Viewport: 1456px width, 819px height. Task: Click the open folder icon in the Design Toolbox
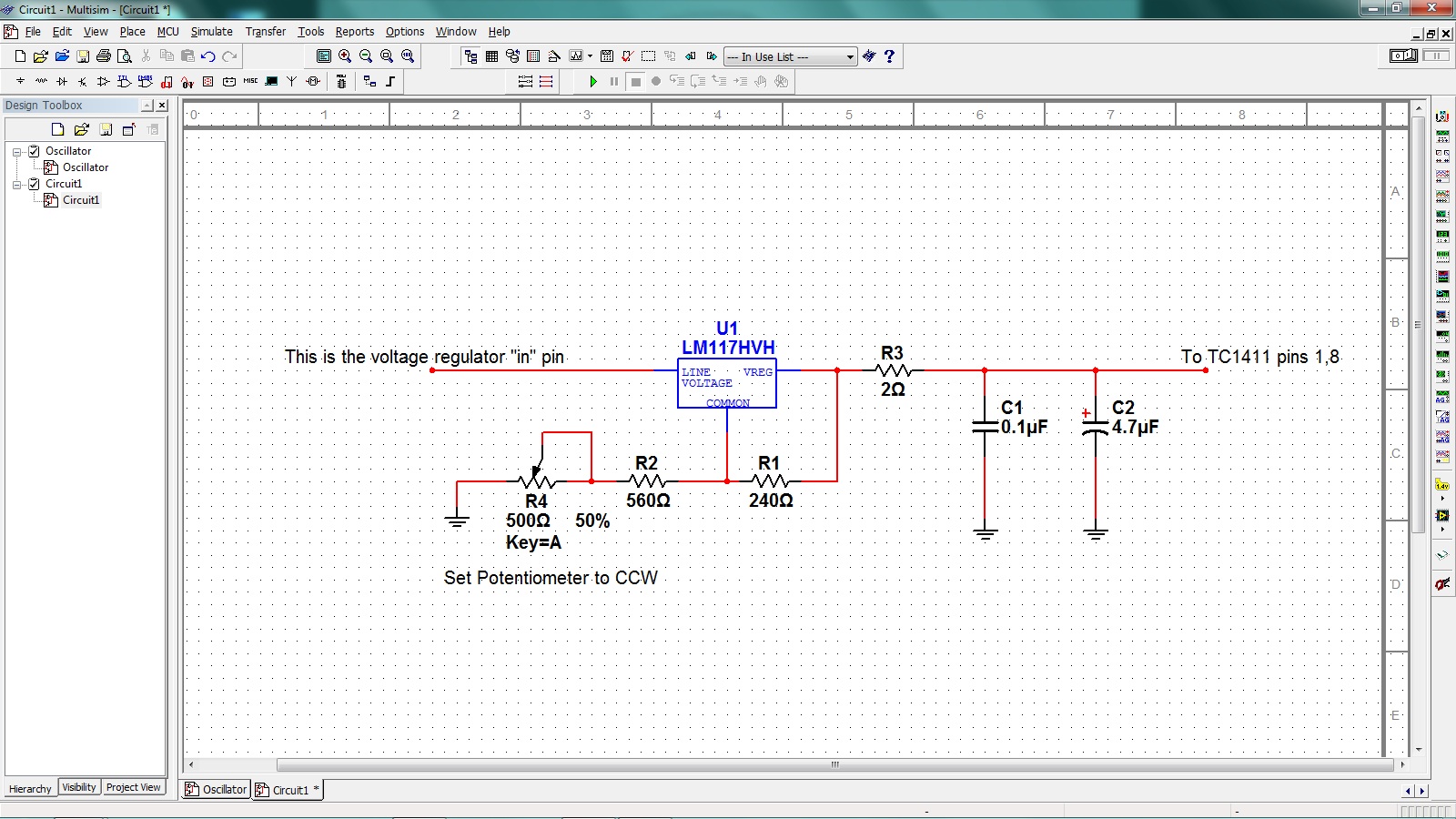coord(81,129)
